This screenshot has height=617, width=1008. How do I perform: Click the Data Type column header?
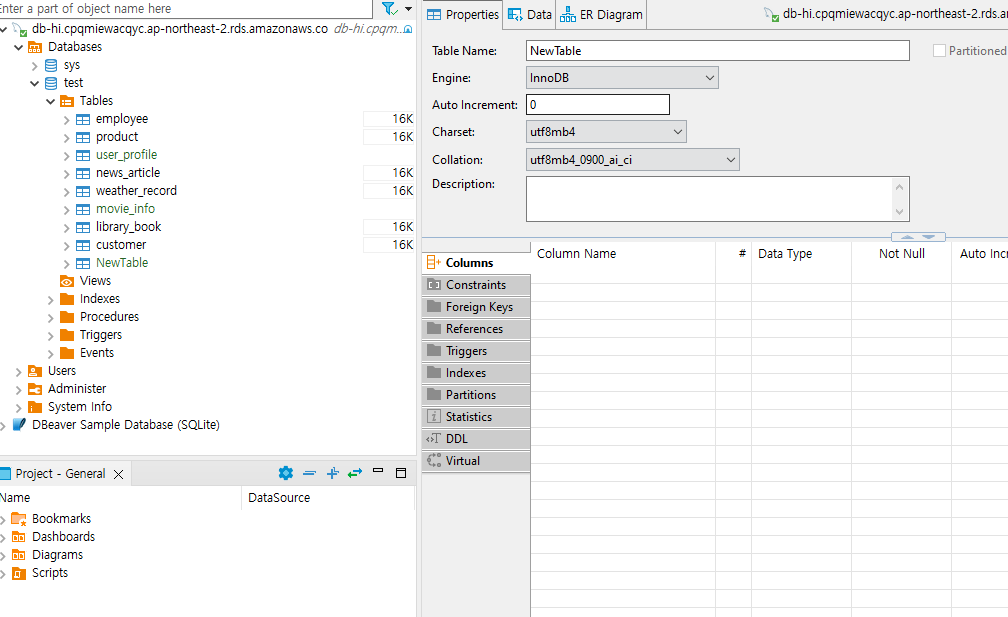801,254
